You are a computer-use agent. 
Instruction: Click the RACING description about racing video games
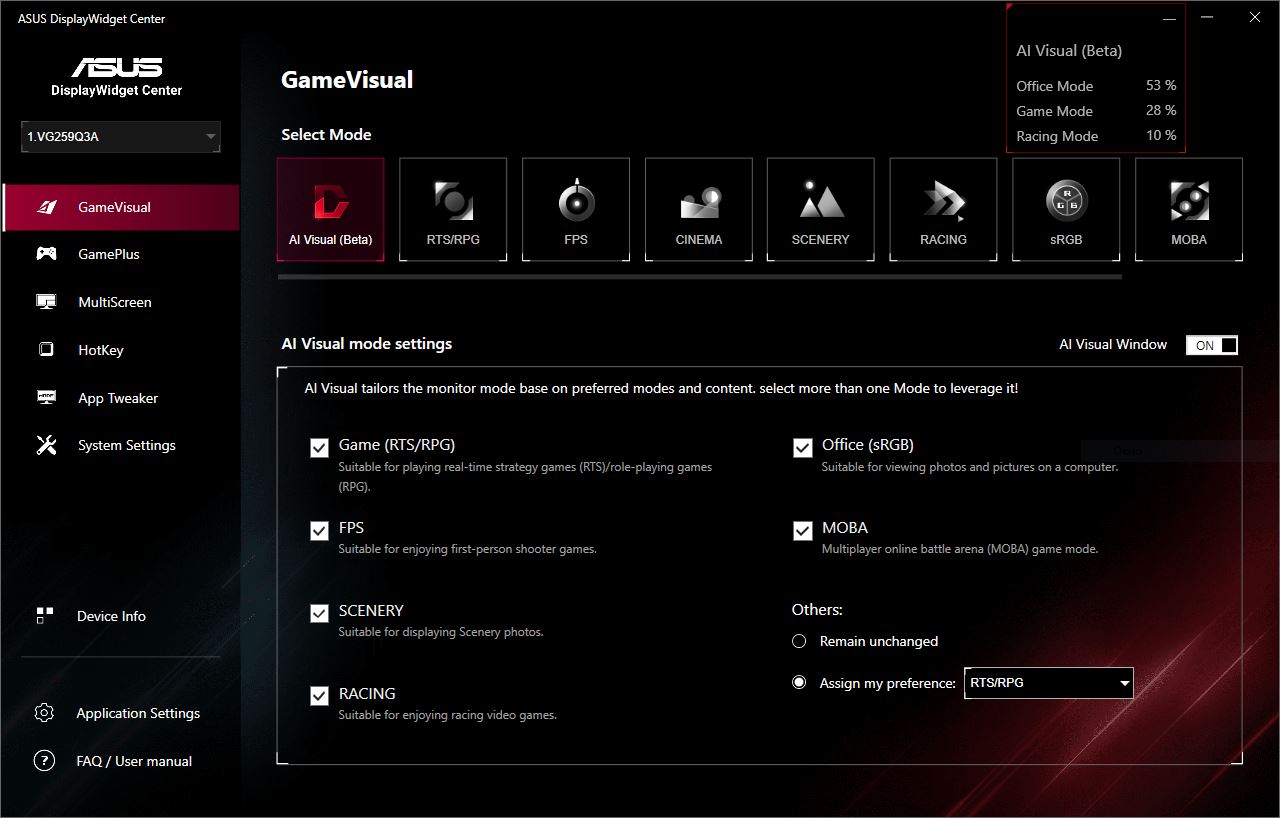(447, 715)
